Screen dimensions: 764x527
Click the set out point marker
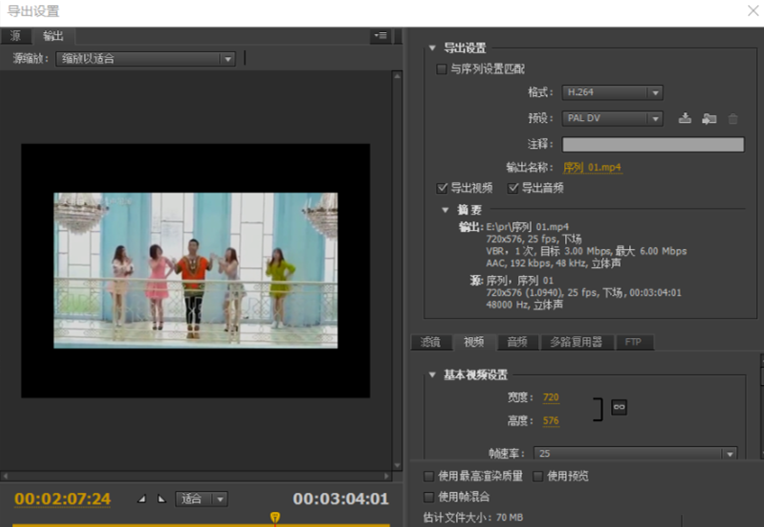161,499
